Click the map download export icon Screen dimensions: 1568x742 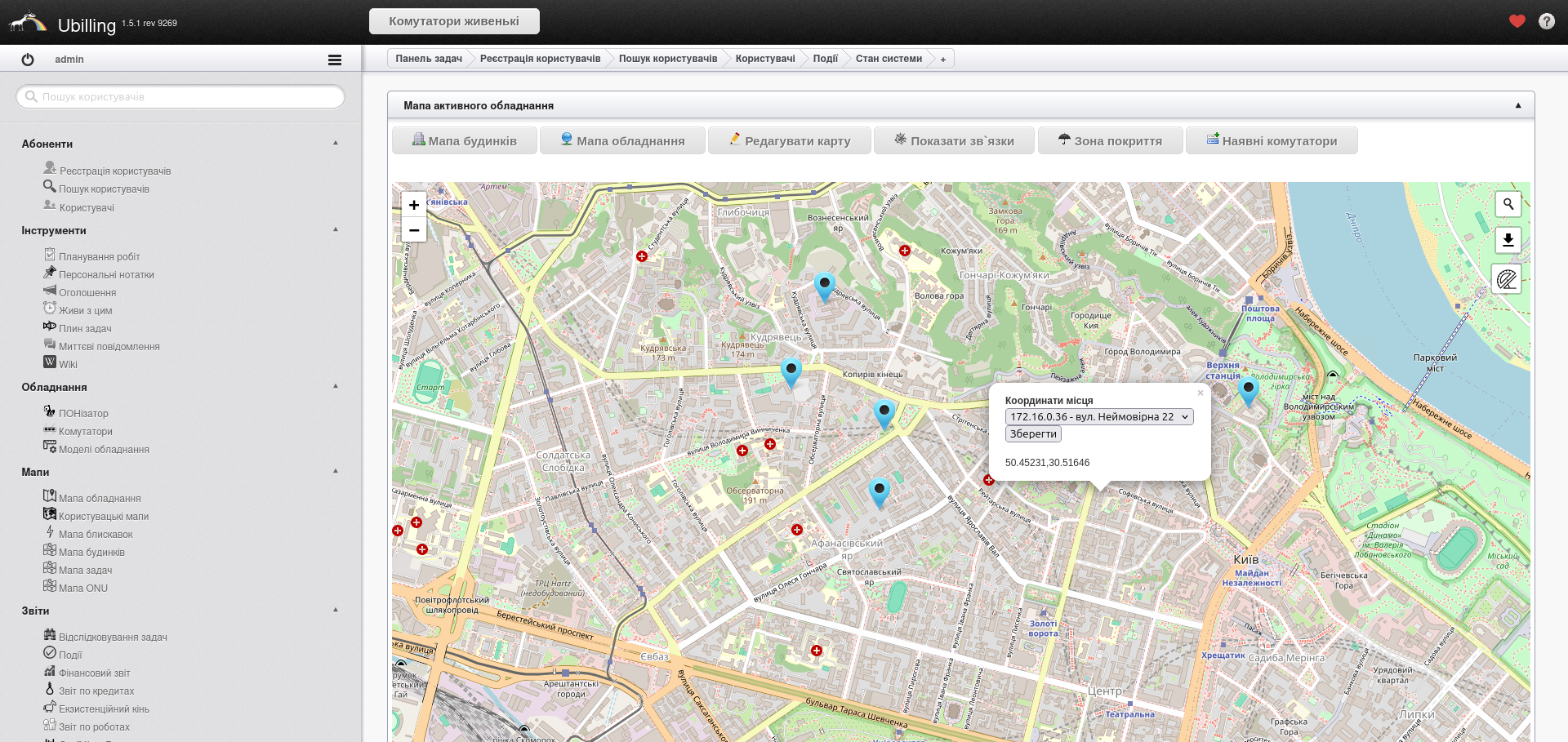click(x=1508, y=240)
